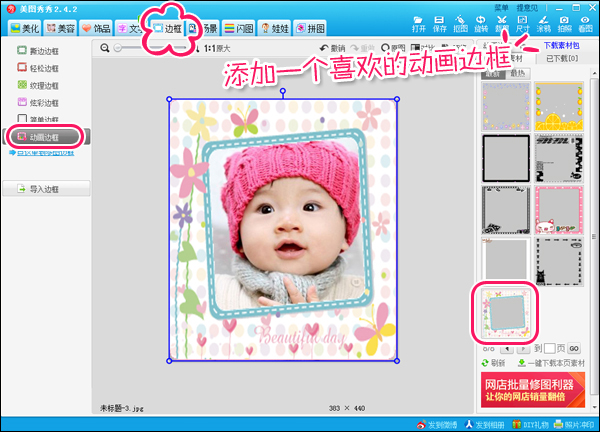The image size is (600, 432).
Task: Click the page number input box
Action: click(549, 349)
